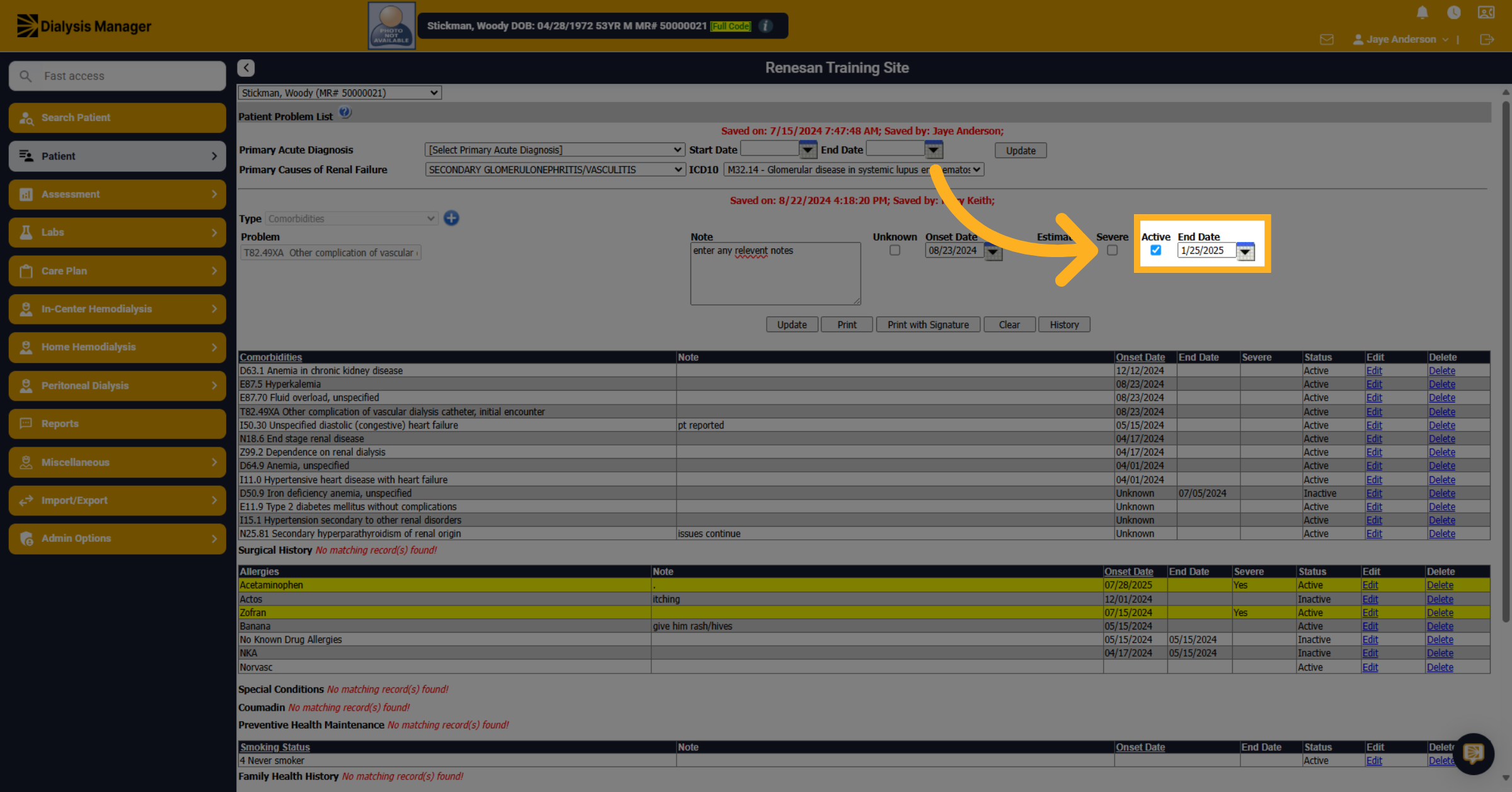1512x792 pixels.
Task: Add new problem type plus icon
Action: coord(451,218)
